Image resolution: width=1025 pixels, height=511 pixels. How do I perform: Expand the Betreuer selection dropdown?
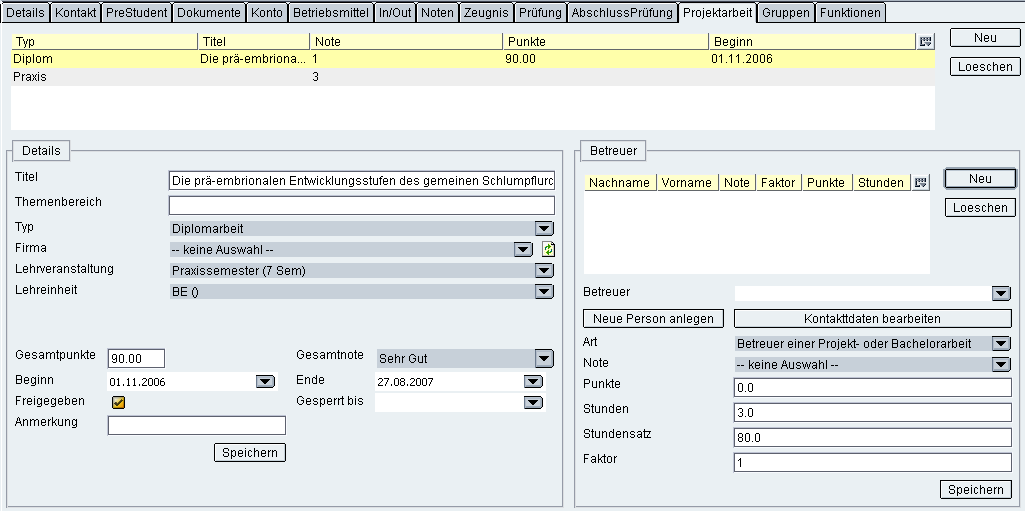pos(1001,293)
